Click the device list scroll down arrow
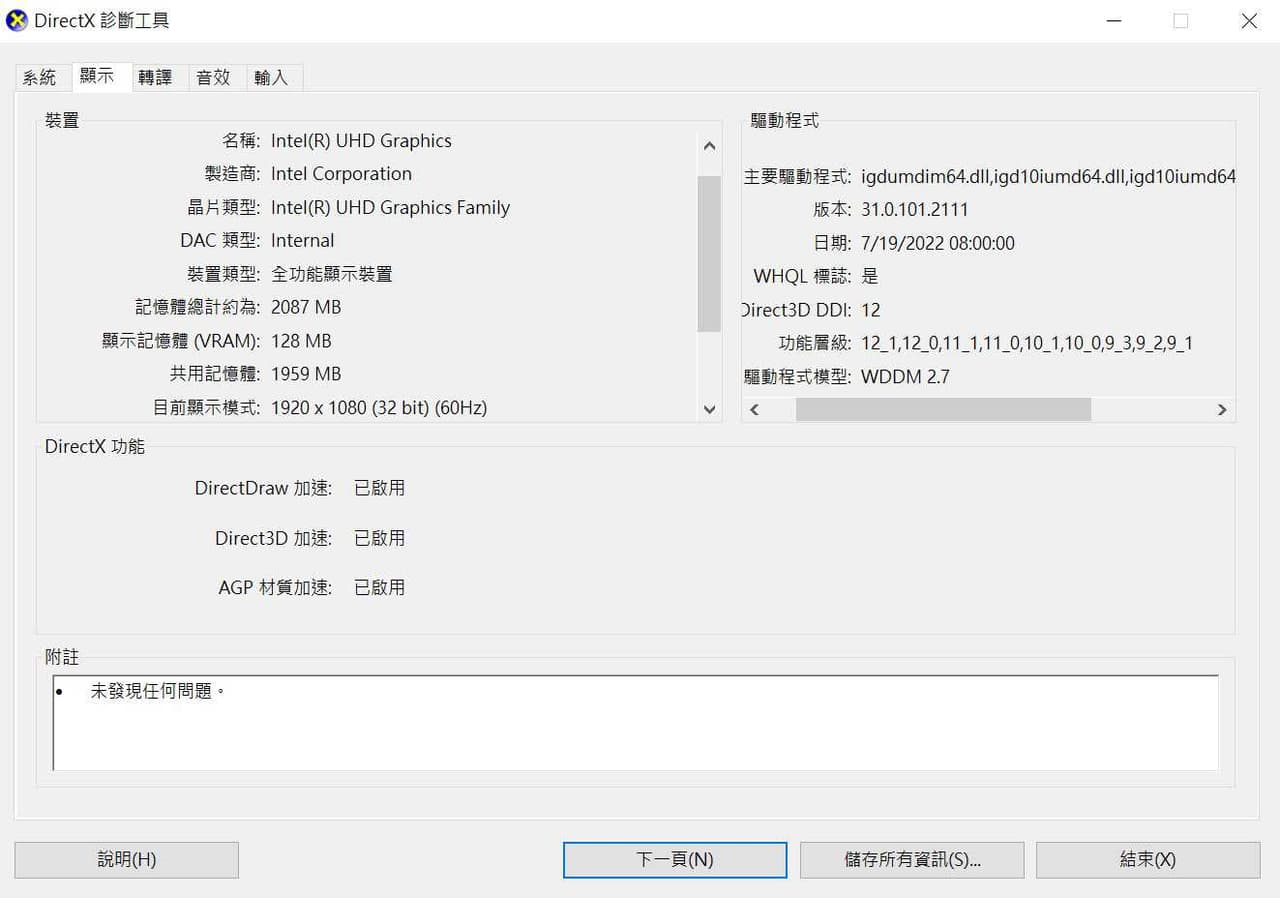 coord(709,409)
